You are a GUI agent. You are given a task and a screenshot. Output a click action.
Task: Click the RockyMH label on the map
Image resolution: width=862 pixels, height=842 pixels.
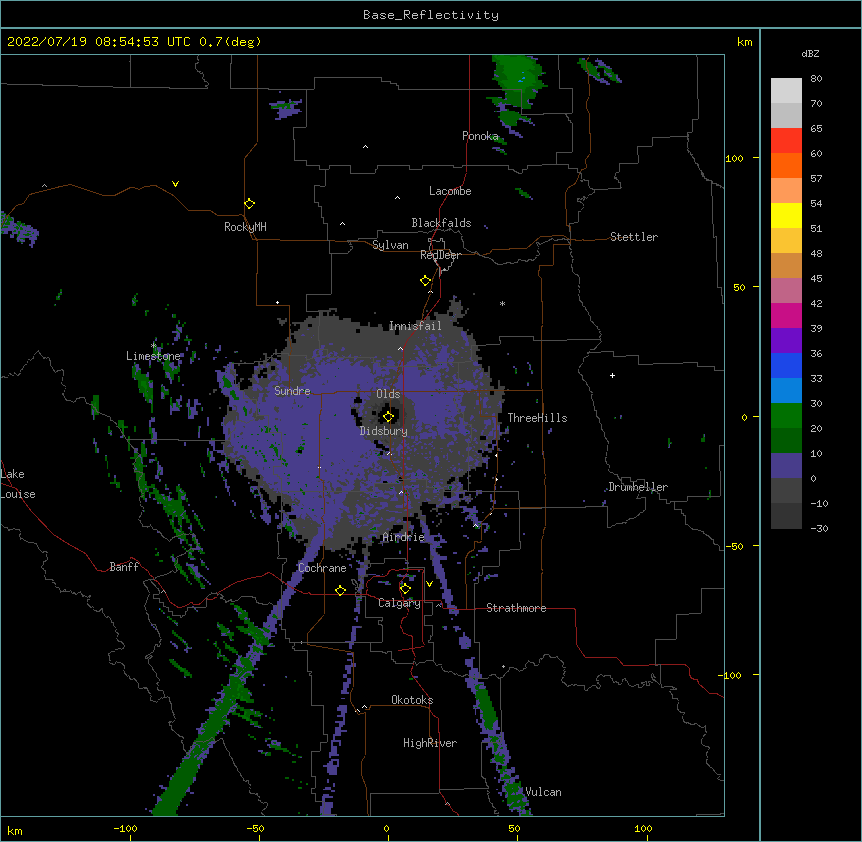click(245, 227)
